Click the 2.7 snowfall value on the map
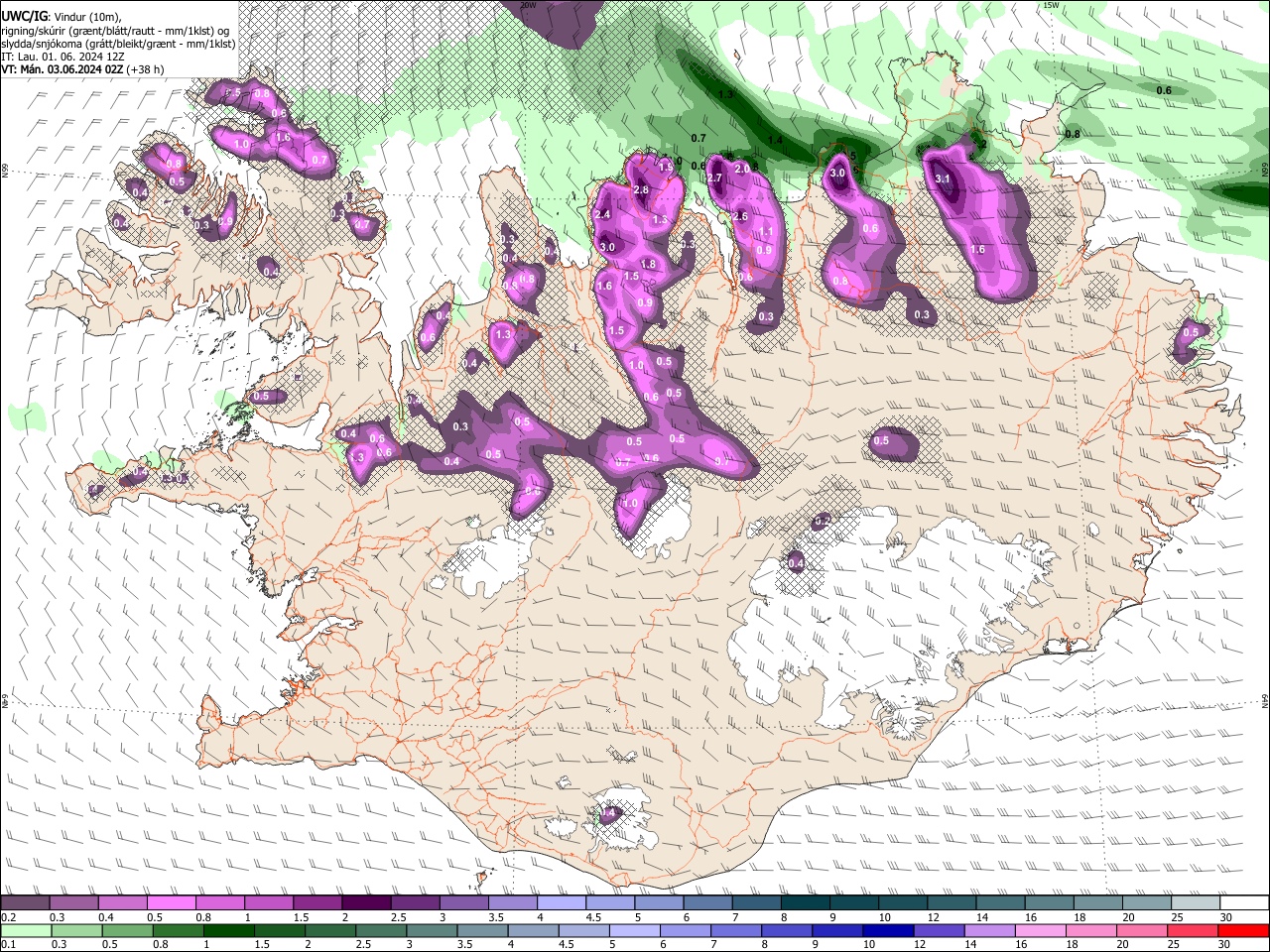Image resolution: width=1270 pixels, height=952 pixels. pos(713,178)
